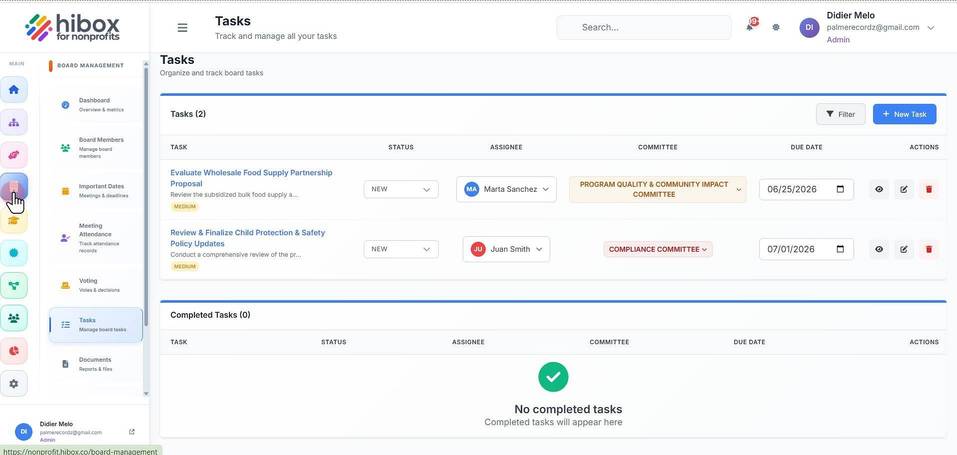Open Program Quality & Community Impact Committee dropdown
The height and width of the screenshot is (455, 957).
click(x=657, y=189)
